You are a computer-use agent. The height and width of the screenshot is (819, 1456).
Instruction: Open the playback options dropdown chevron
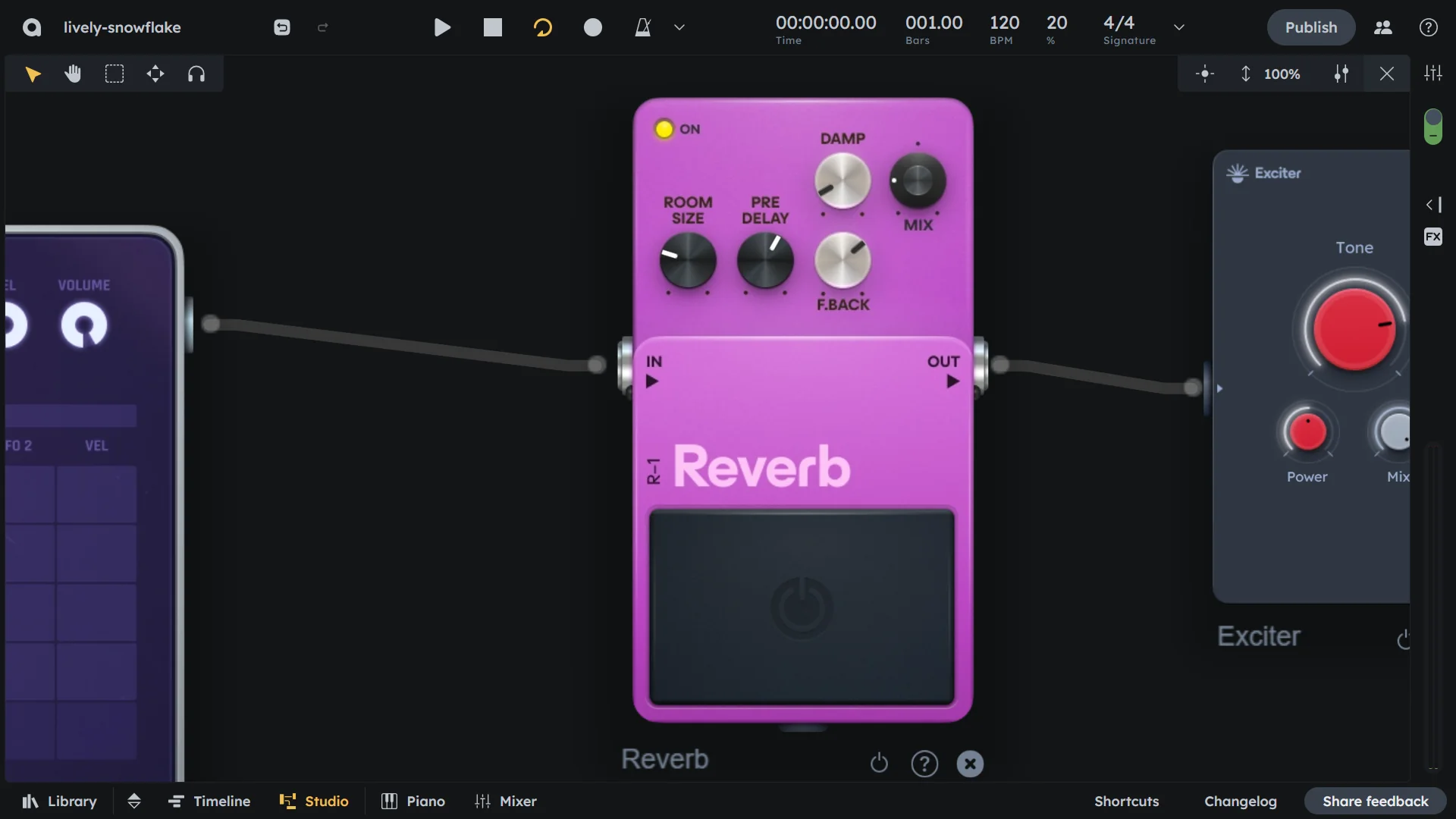679,27
